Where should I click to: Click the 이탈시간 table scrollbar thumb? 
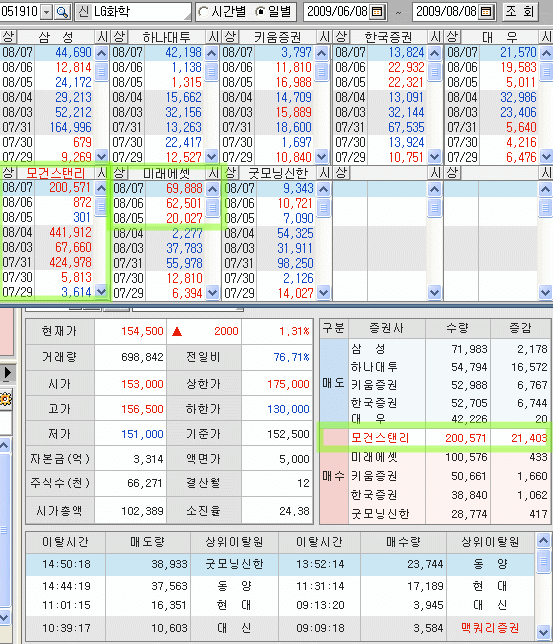pos(543,561)
